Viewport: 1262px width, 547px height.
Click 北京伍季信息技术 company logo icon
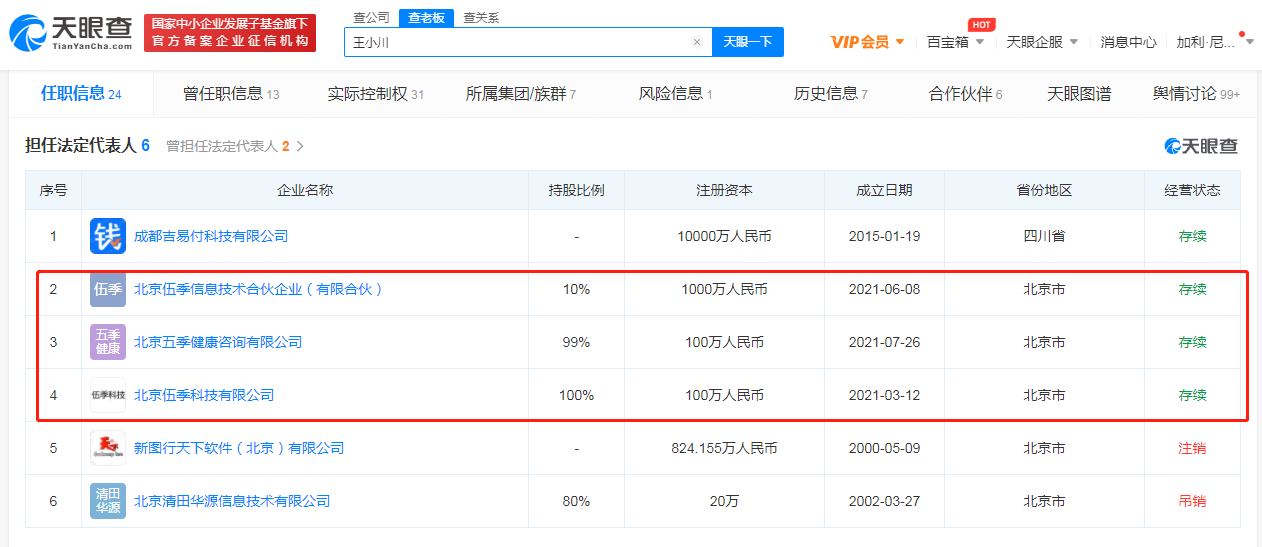(108, 289)
